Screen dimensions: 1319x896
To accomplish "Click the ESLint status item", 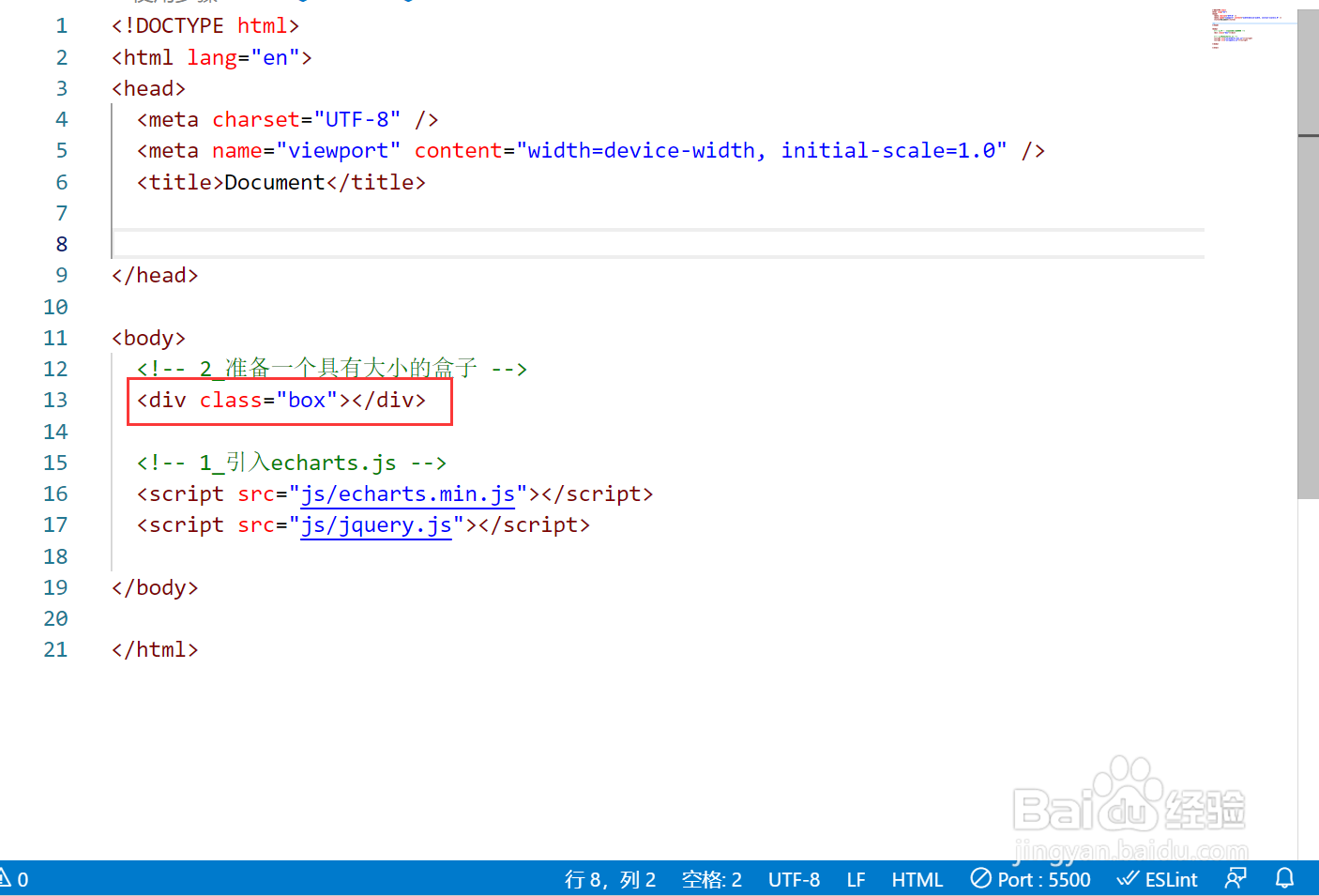I will point(1158,879).
